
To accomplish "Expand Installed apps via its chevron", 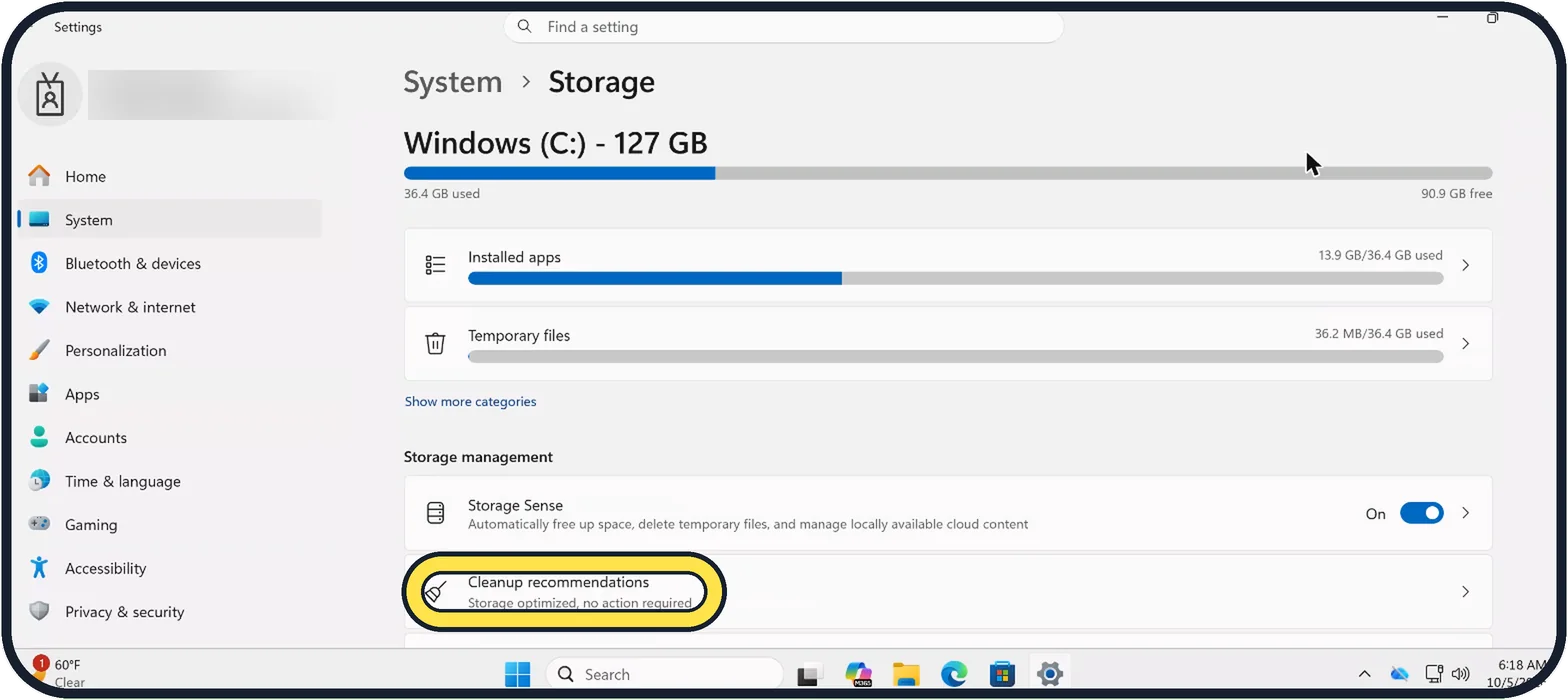I will click(x=1465, y=265).
